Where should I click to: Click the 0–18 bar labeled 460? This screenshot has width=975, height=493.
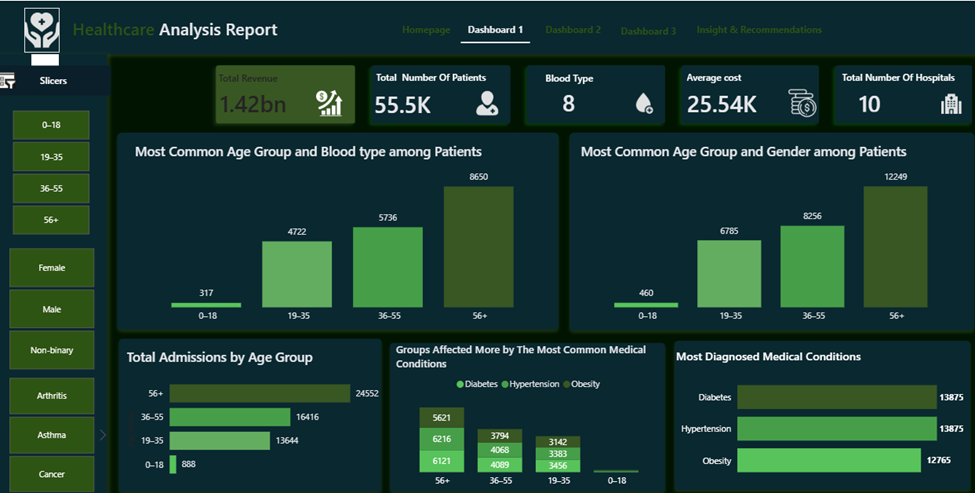(x=646, y=305)
